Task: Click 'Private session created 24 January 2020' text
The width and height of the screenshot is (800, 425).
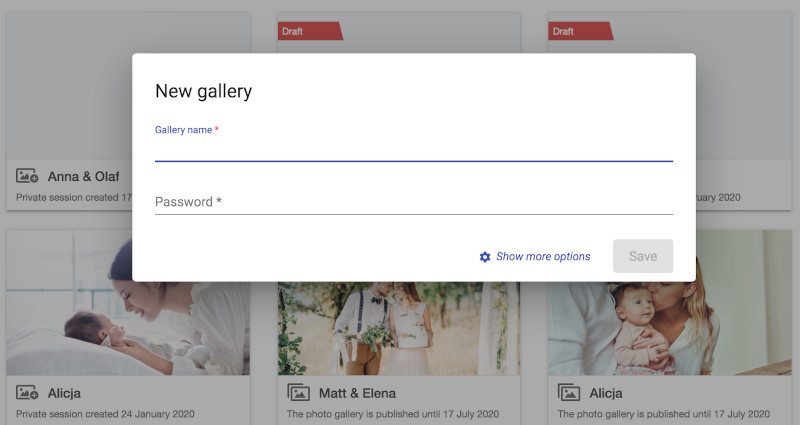Action: 105,414
